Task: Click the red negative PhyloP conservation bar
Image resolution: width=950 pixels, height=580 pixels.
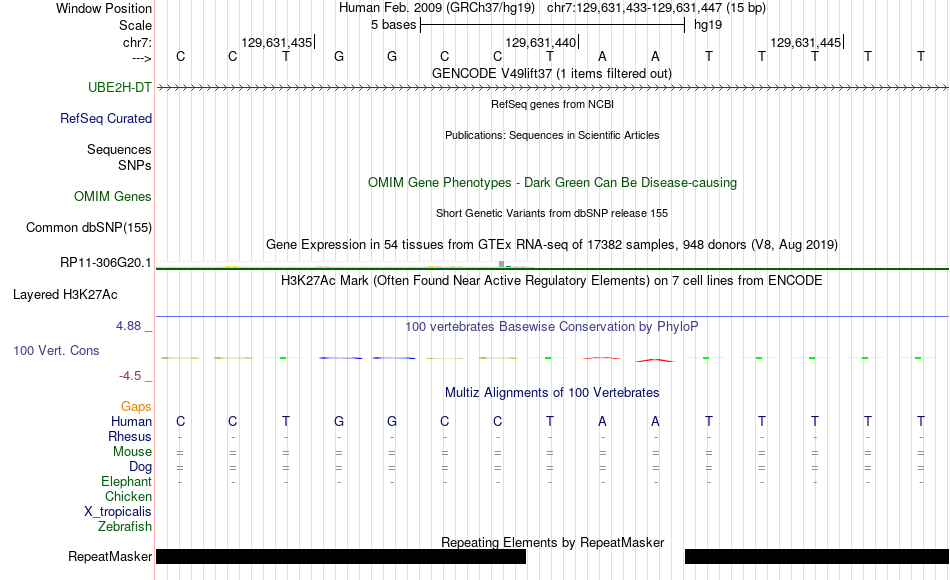Action: [655, 360]
